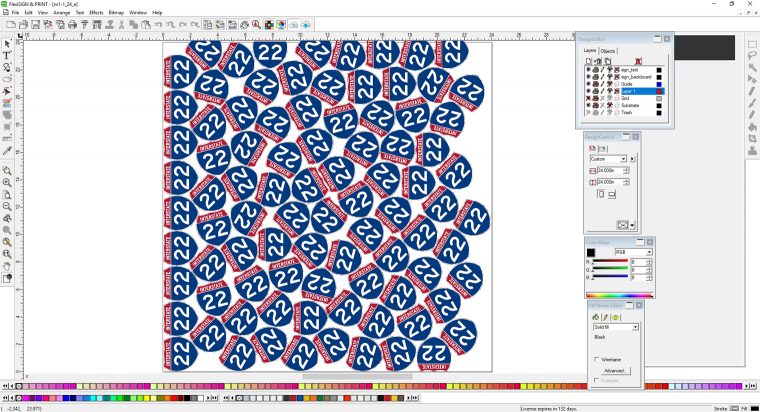Click the cloud upload toolbar icon
The height and width of the screenshot is (412, 760).
306,25
